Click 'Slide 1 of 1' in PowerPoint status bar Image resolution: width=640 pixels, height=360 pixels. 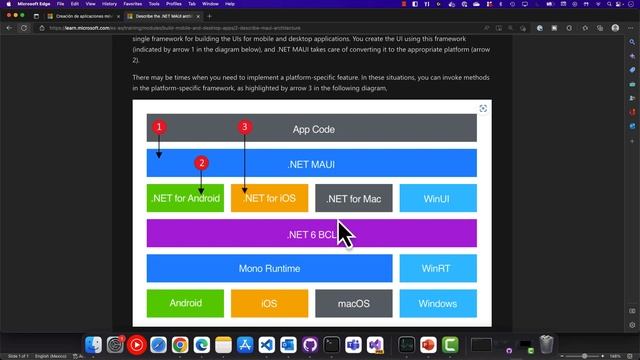18,356
